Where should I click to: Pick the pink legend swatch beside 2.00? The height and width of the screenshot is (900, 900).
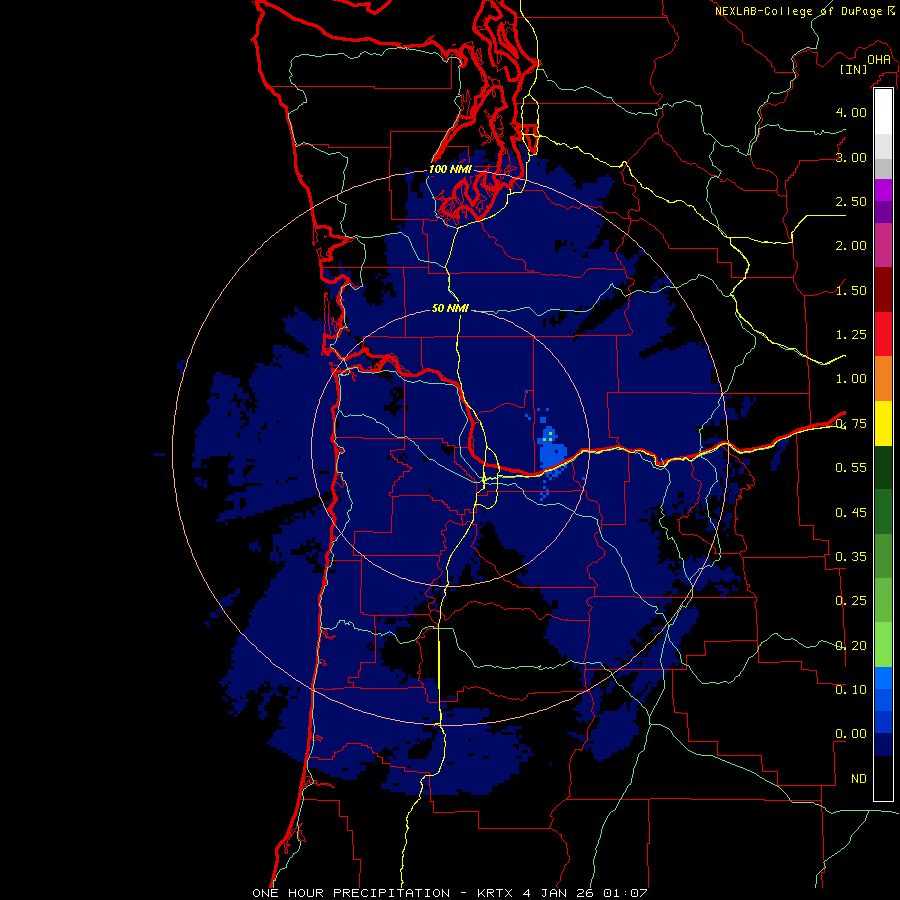coord(883,245)
